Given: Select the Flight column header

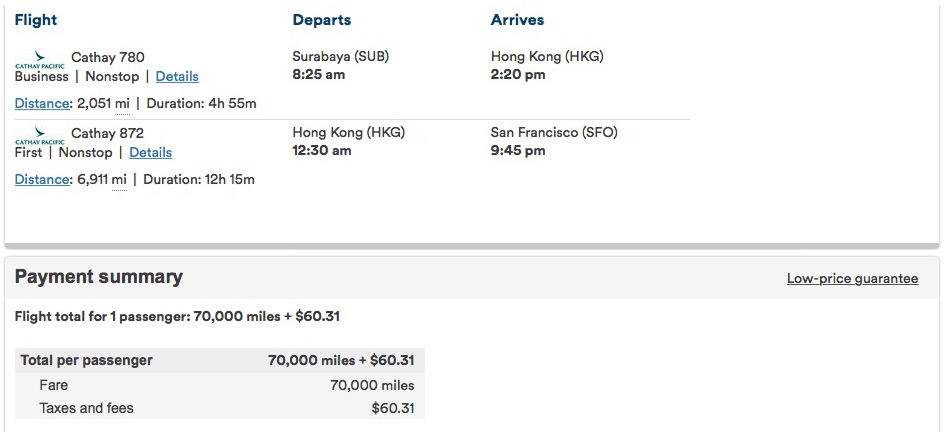Looking at the screenshot, I should [36, 20].
